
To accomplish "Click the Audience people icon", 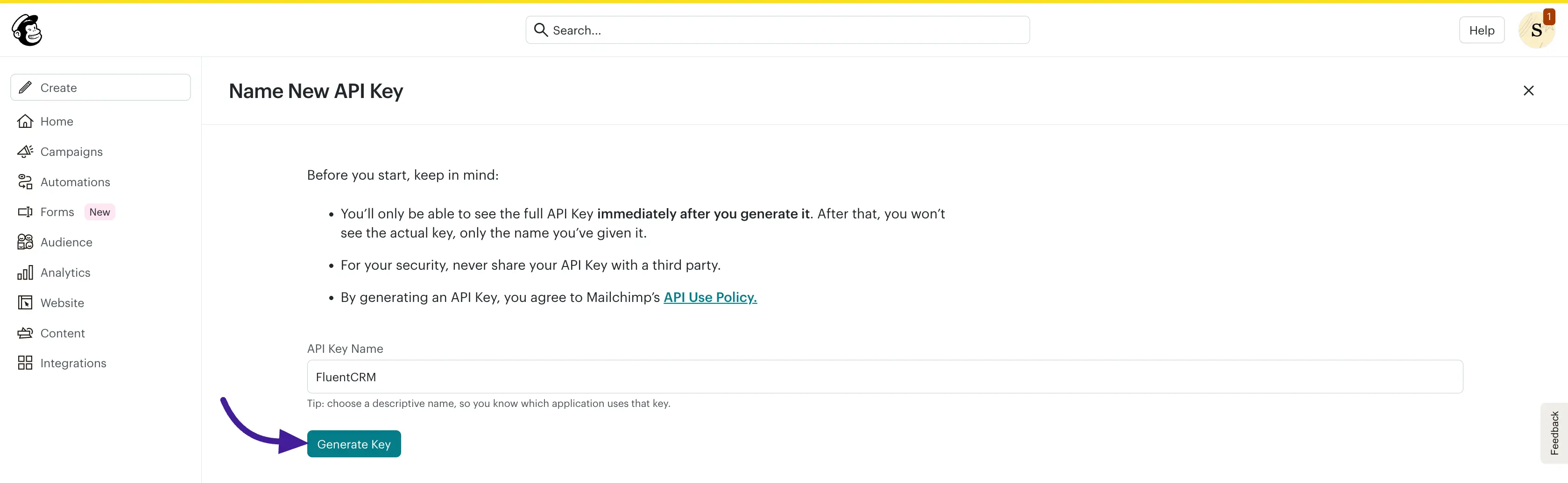I will point(25,242).
